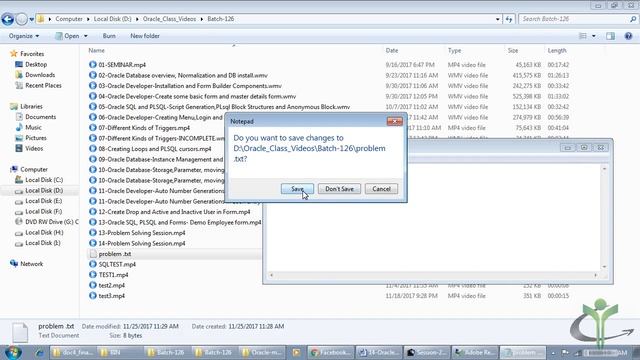Toggle the preview pane
The width and height of the screenshot is (640, 360).
coord(610,36)
